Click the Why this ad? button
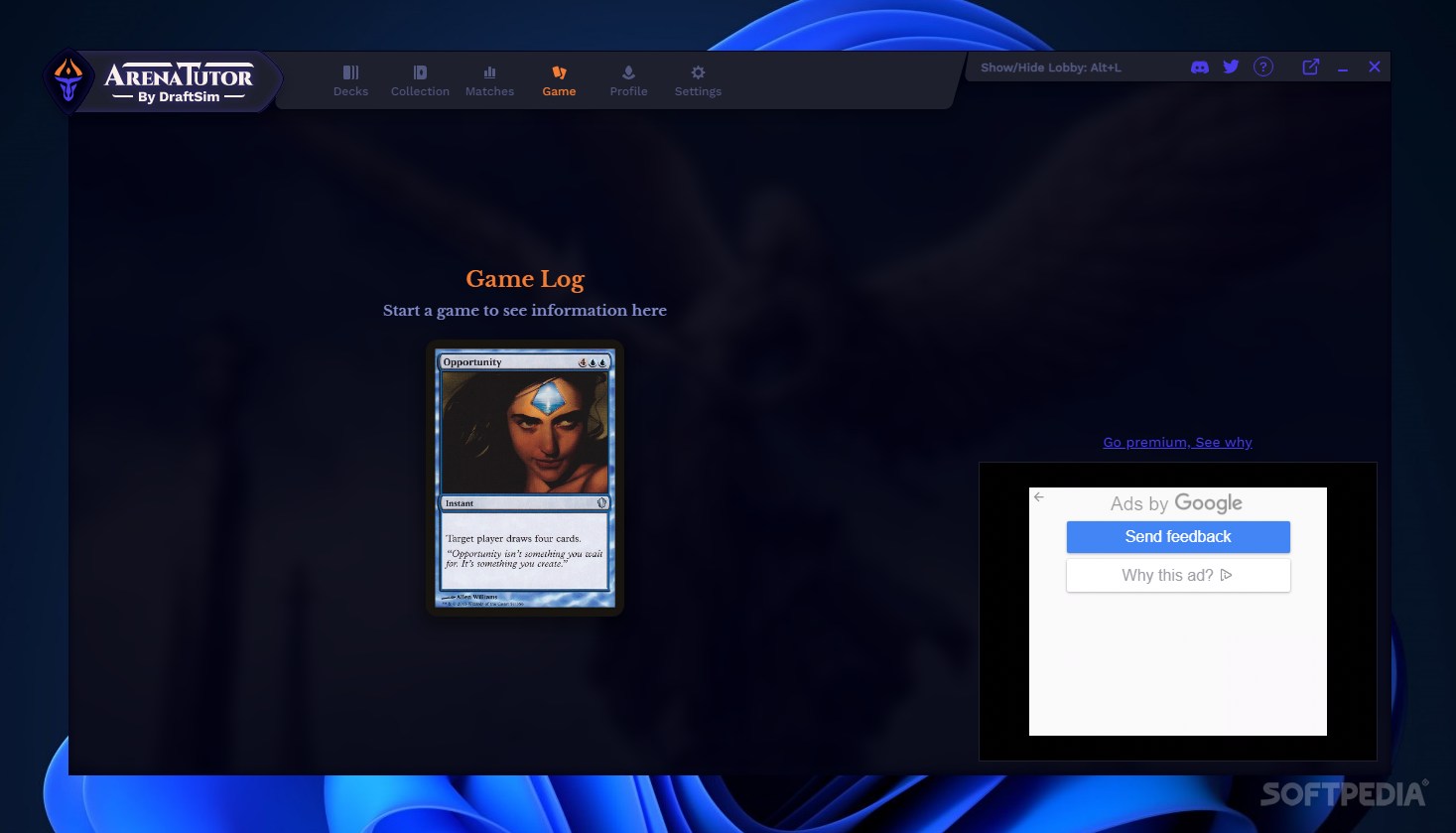Image resolution: width=1456 pixels, height=833 pixels. [x=1178, y=576]
